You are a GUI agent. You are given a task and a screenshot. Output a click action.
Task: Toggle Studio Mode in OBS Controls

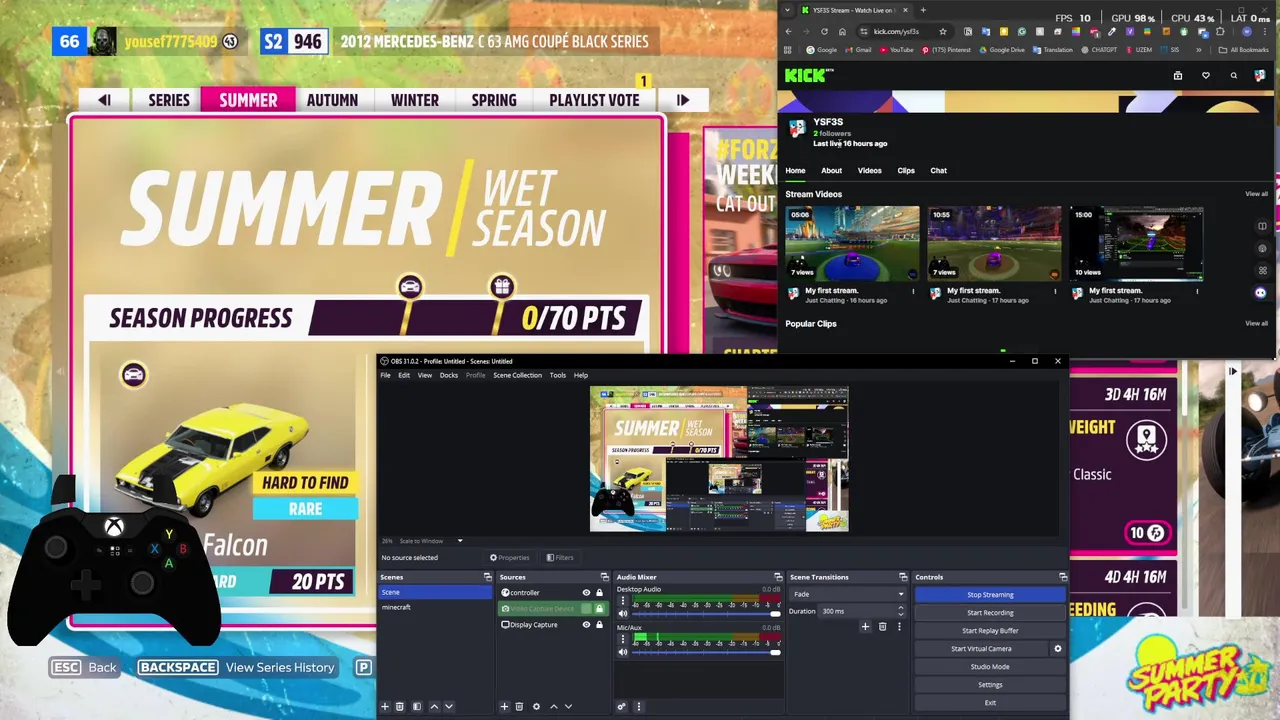pos(990,667)
